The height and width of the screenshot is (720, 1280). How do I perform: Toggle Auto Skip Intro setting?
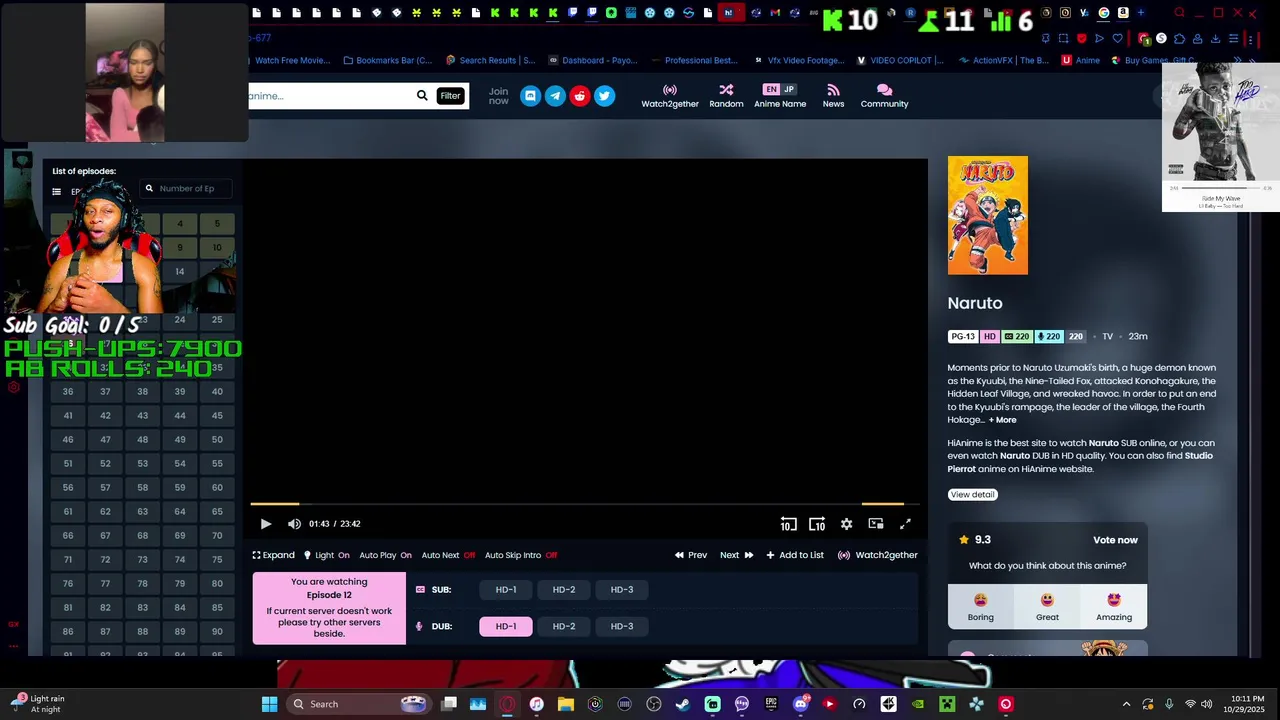[x=521, y=555]
